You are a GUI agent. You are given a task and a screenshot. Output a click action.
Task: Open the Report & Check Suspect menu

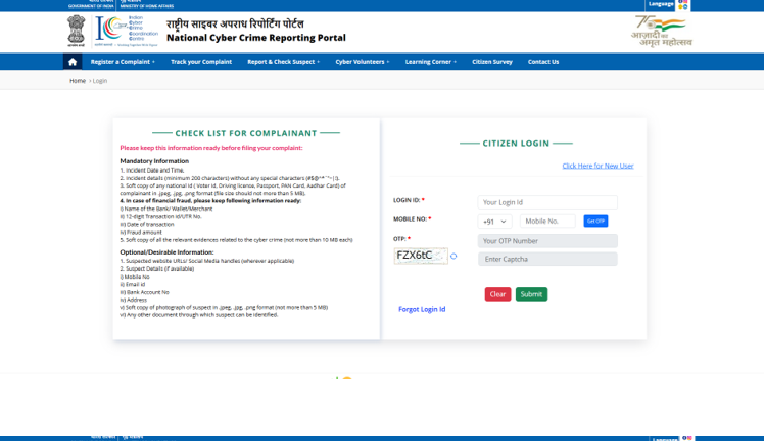[283, 62]
